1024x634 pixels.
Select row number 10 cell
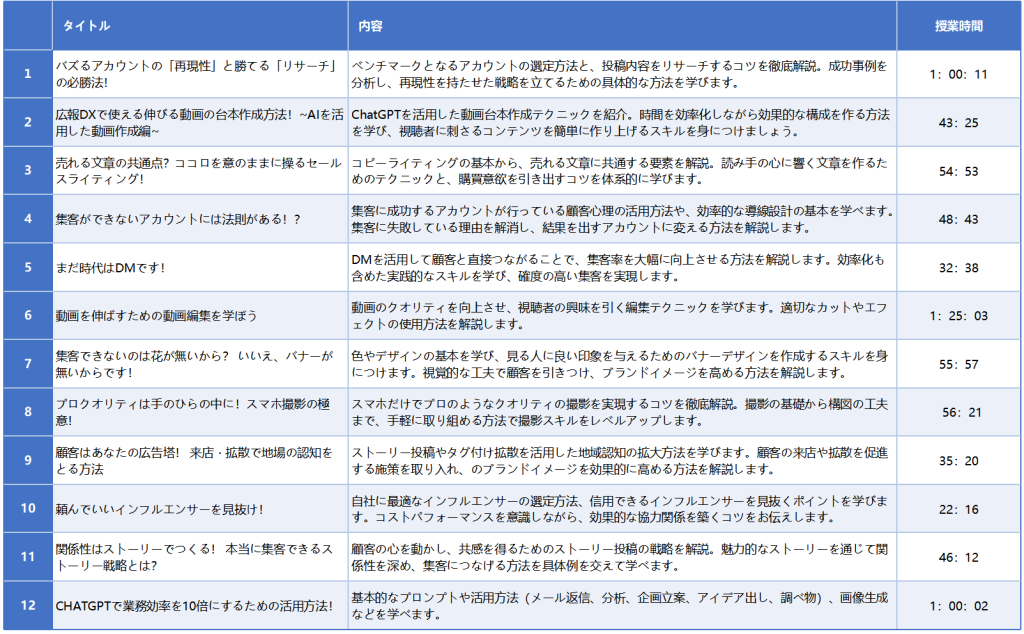point(27,509)
